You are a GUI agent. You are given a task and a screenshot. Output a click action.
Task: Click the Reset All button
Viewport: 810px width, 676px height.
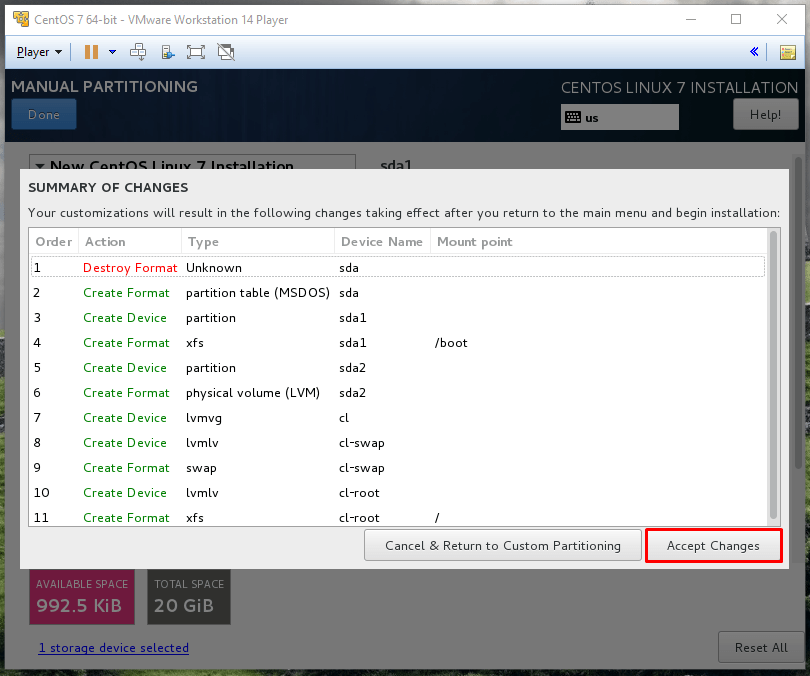[x=761, y=648]
